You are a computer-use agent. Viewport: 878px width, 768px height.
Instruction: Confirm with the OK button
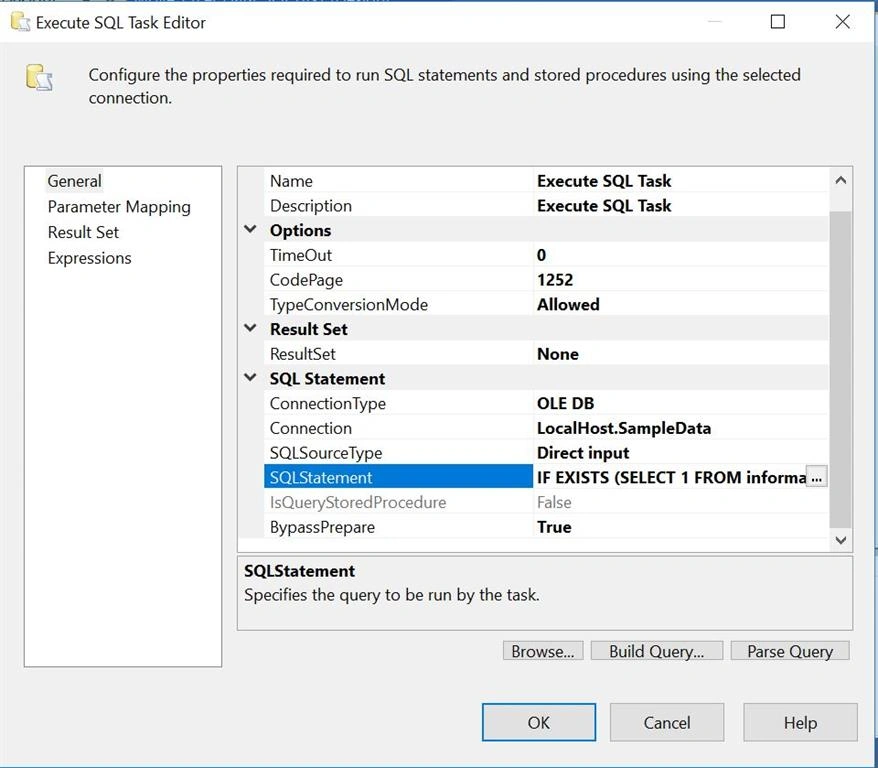pyautogui.click(x=539, y=723)
